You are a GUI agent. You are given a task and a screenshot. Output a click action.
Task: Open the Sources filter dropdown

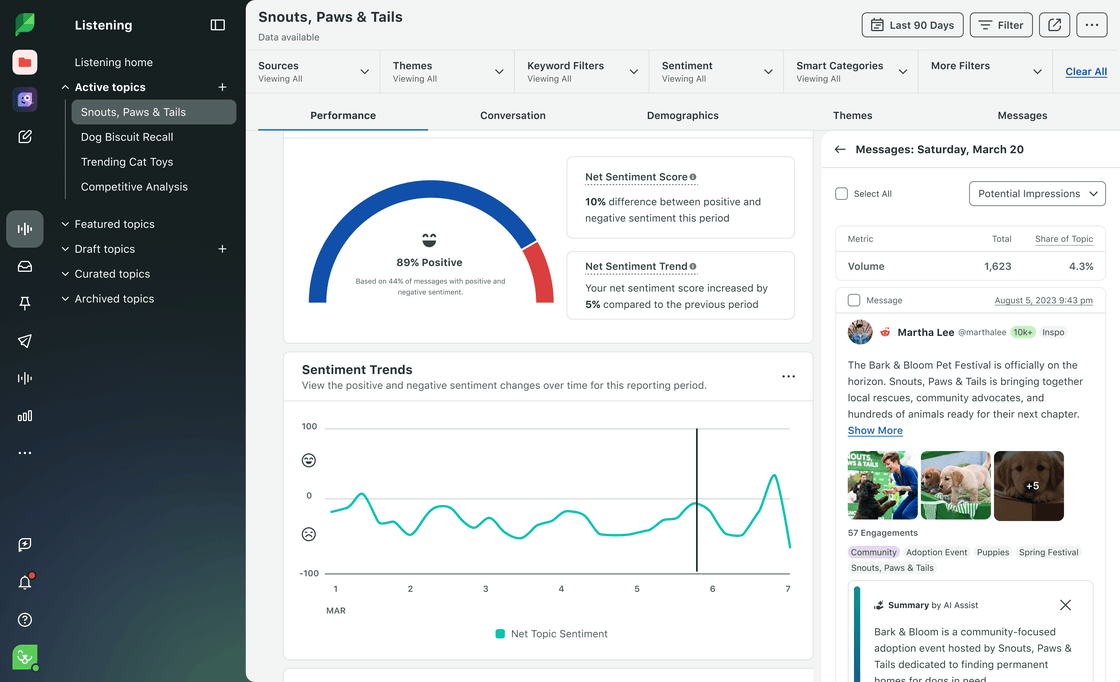click(x=314, y=71)
